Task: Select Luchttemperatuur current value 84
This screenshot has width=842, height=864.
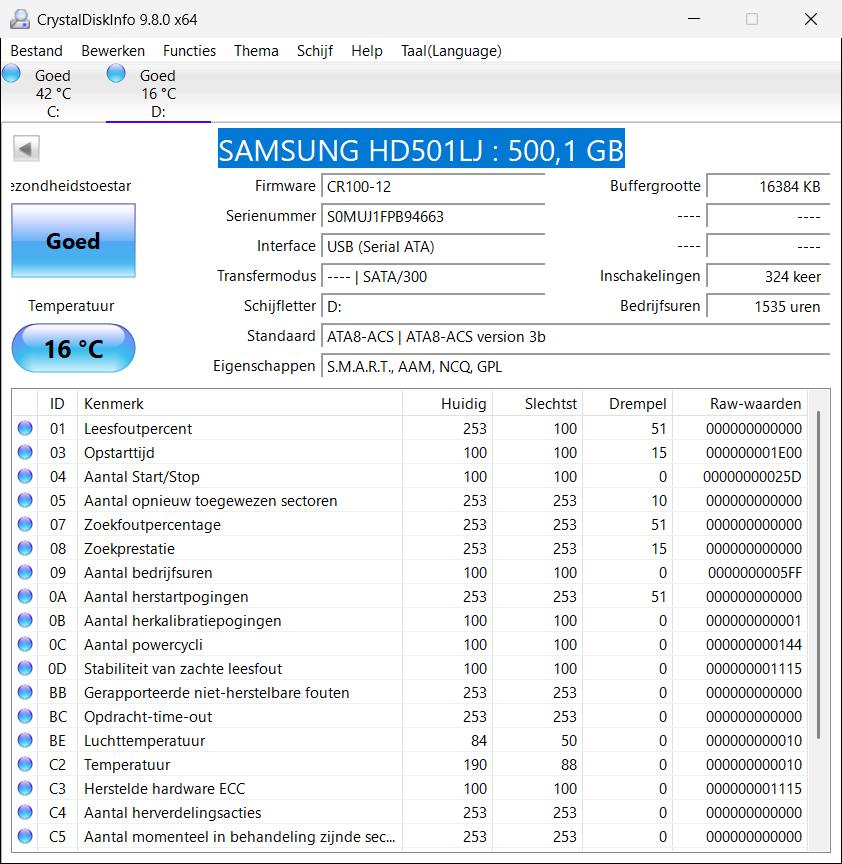Action: pyautogui.click(x=479, y=741)
